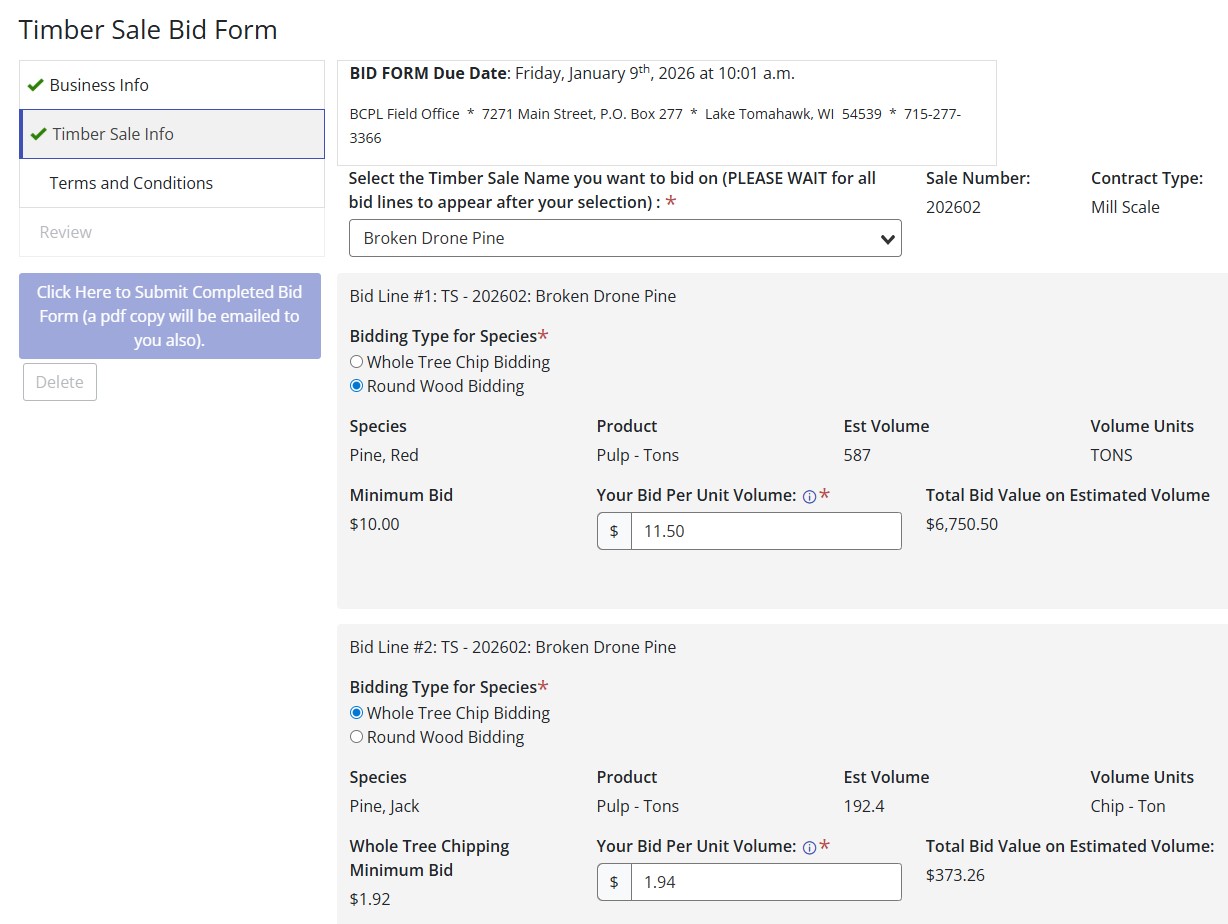The height and width of the screenshot is (924, 1228).
Task: Select Round Wood Bidding for Bid Line #2
Action: [x=356, y=737]
